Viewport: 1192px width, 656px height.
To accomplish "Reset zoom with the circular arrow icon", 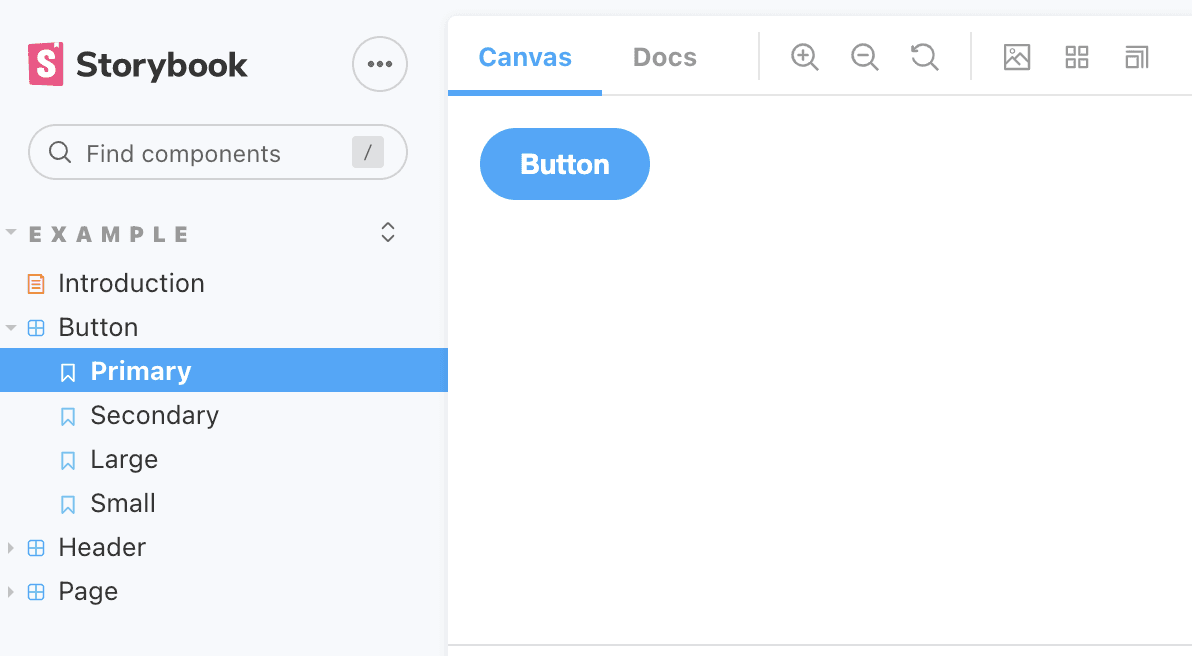I will coord(924,57).
